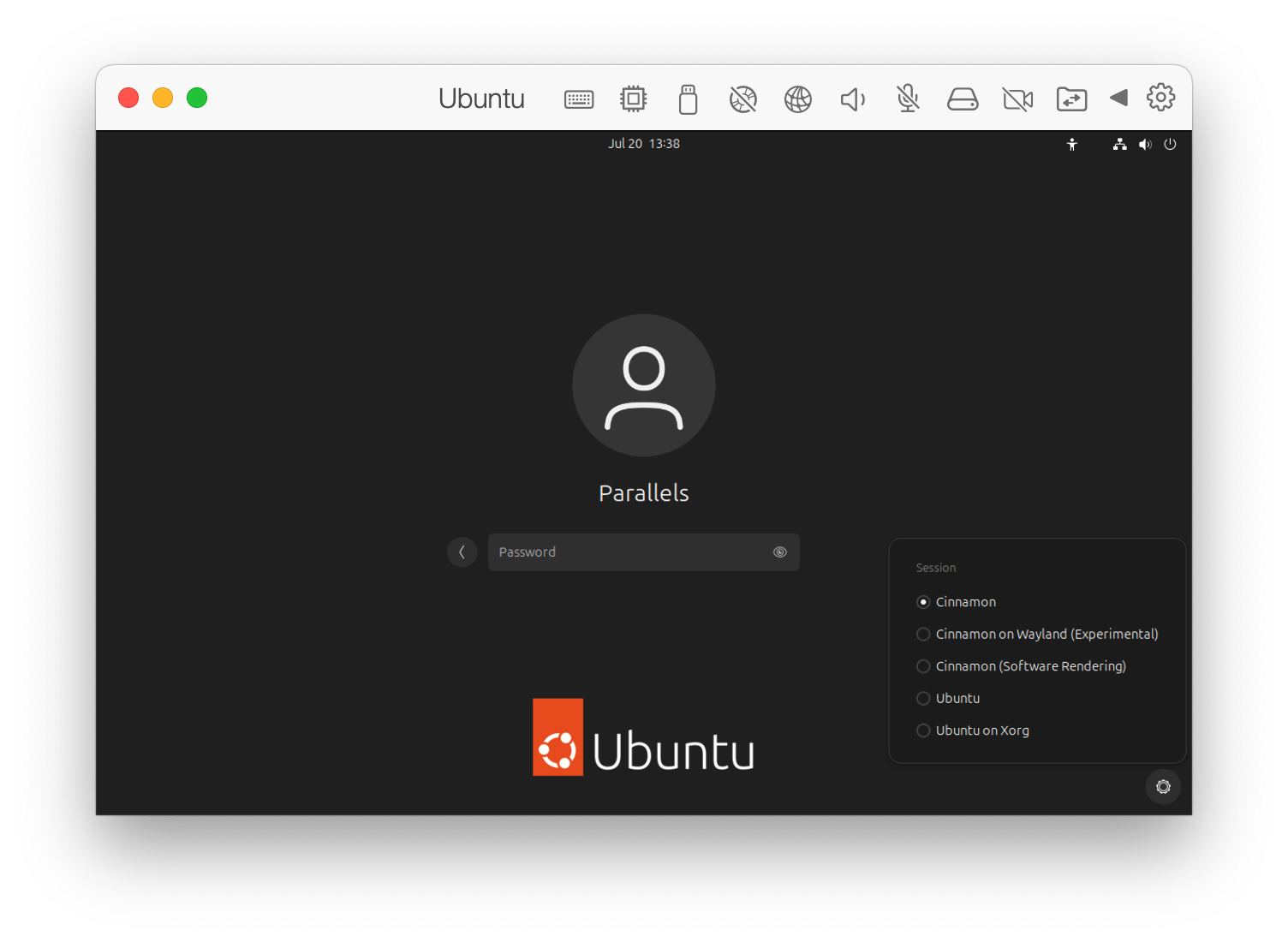Click the CPU chip icon in toolbar
The height and width of the screenshot is (942, 1288).
(x=634, y=98)
